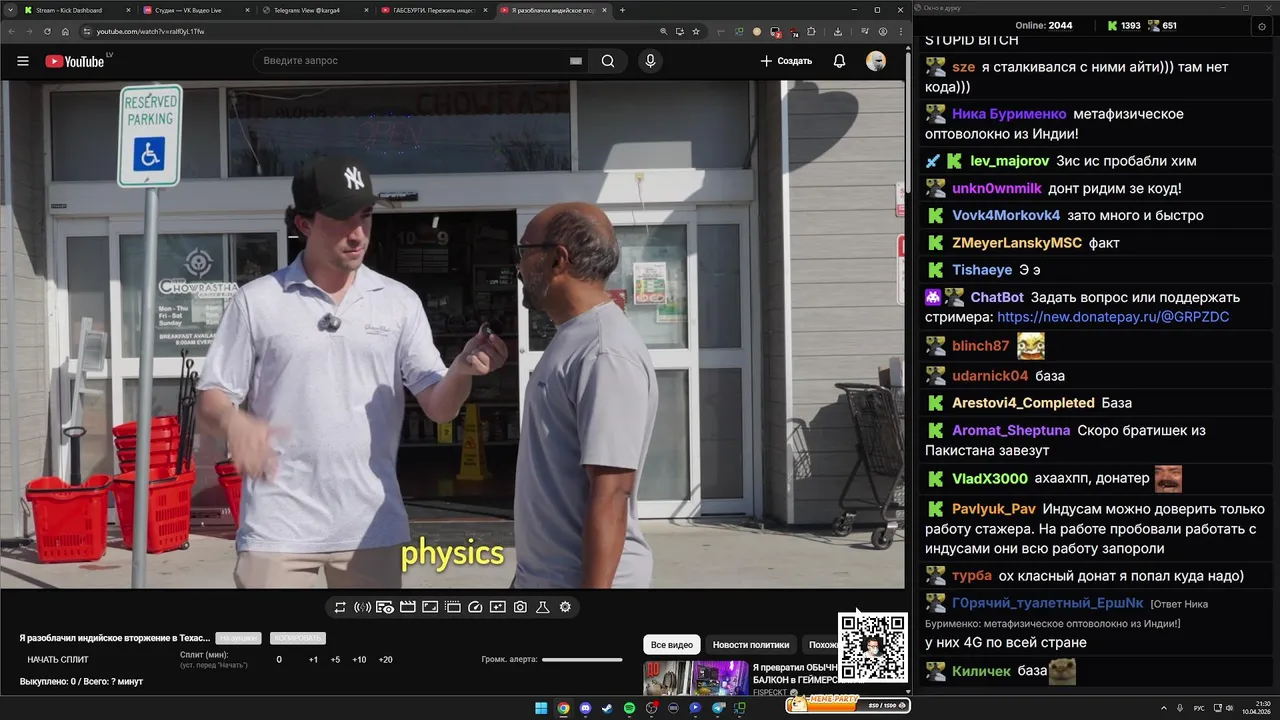The image size is (1280, 720).
Task: Go to YouTube home via the logo
Action: 76,61
